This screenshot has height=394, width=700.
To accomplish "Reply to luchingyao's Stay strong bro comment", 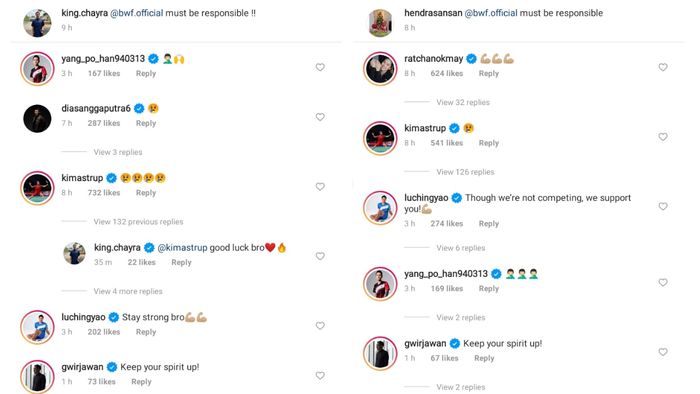I will [146, 332].
